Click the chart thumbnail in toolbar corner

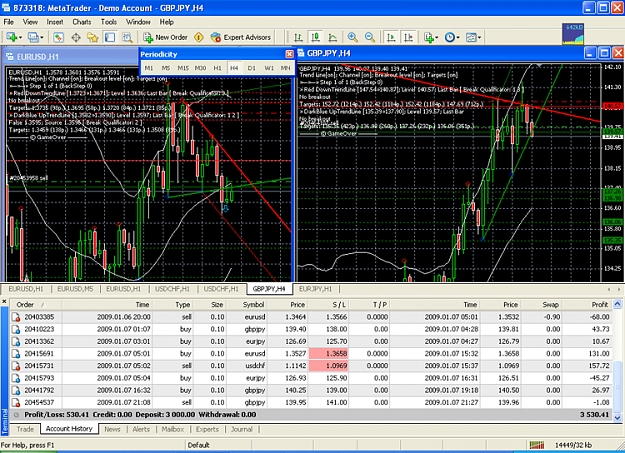tap(573, 34)
